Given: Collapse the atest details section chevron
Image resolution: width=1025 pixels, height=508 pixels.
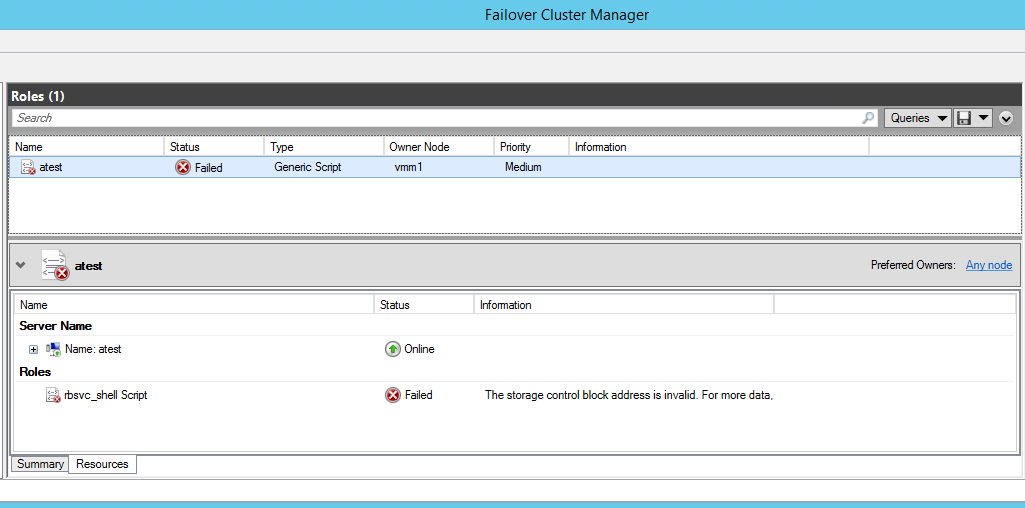Looking at the screenshot, I should [21, 265].
